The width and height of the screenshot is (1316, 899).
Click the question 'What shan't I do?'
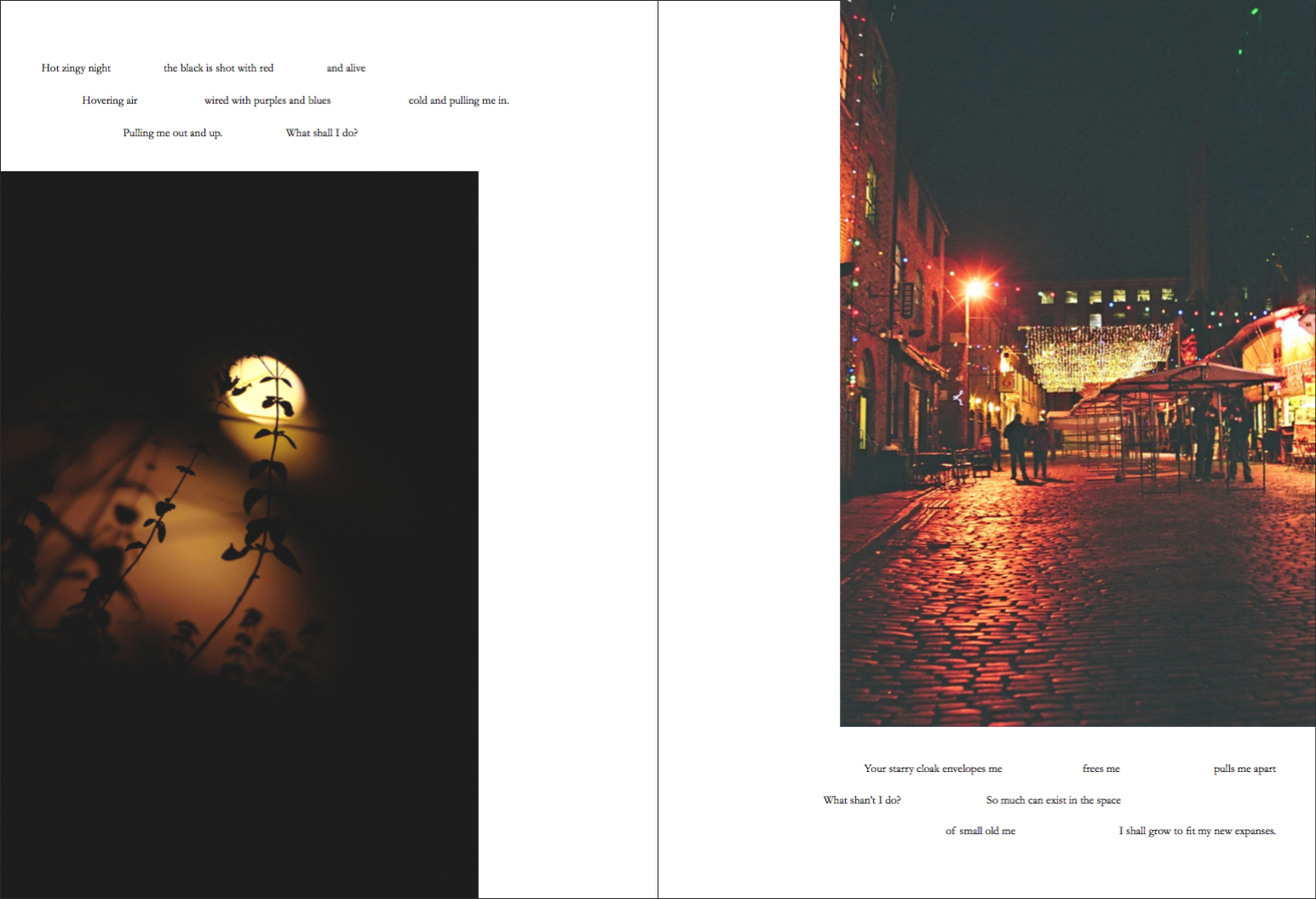[x=862, y=800]
